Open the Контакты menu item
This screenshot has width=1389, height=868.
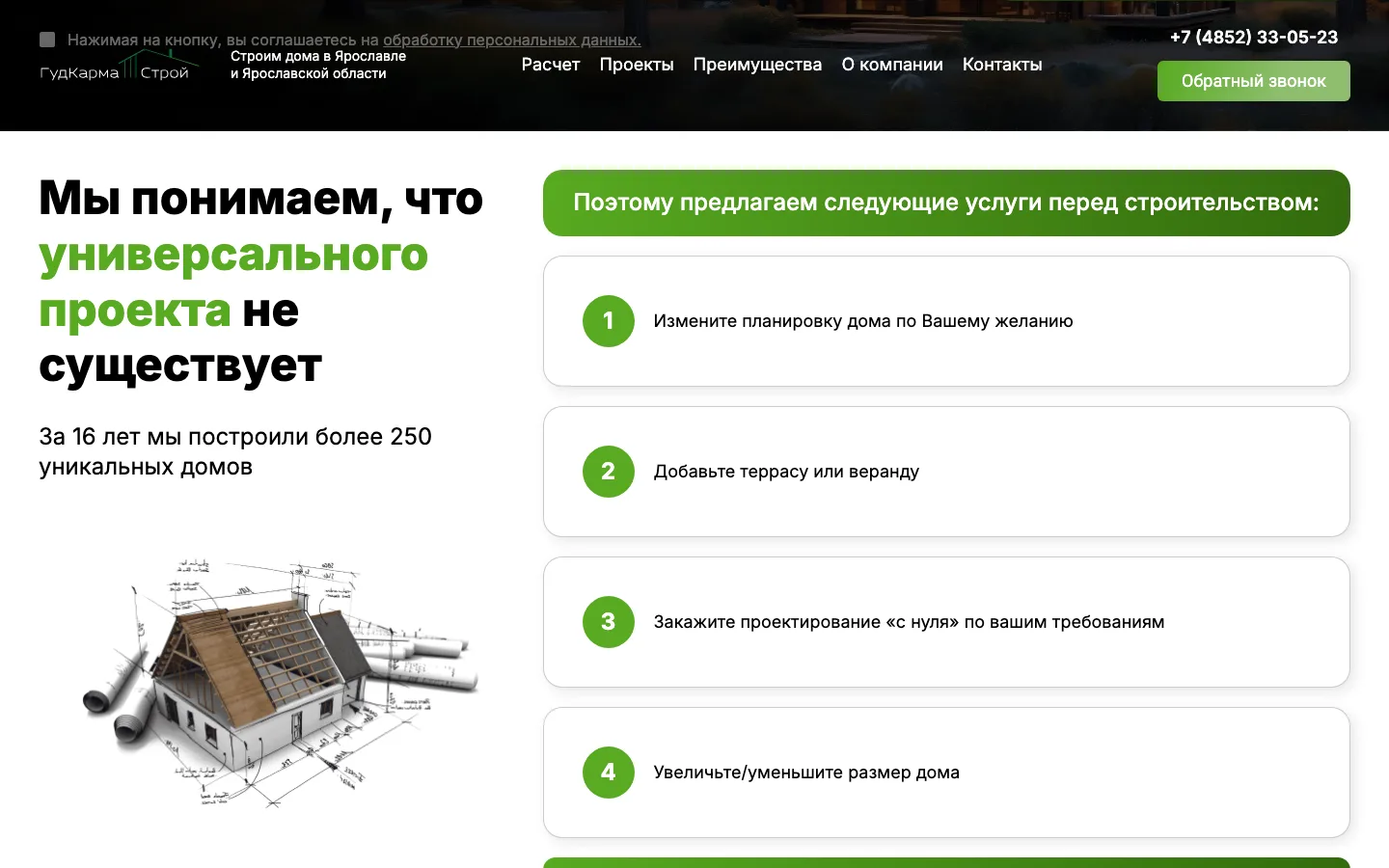pyautogui.click(x=1002, y=65)
